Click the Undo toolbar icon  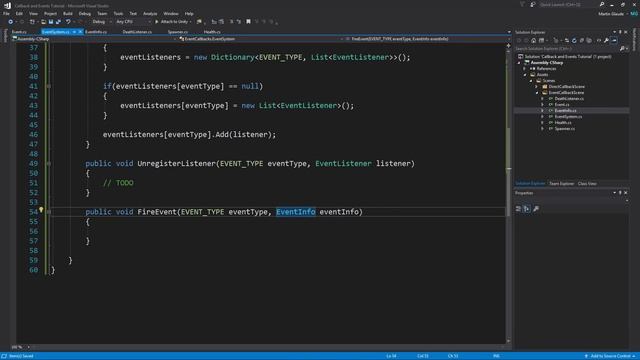68,22
